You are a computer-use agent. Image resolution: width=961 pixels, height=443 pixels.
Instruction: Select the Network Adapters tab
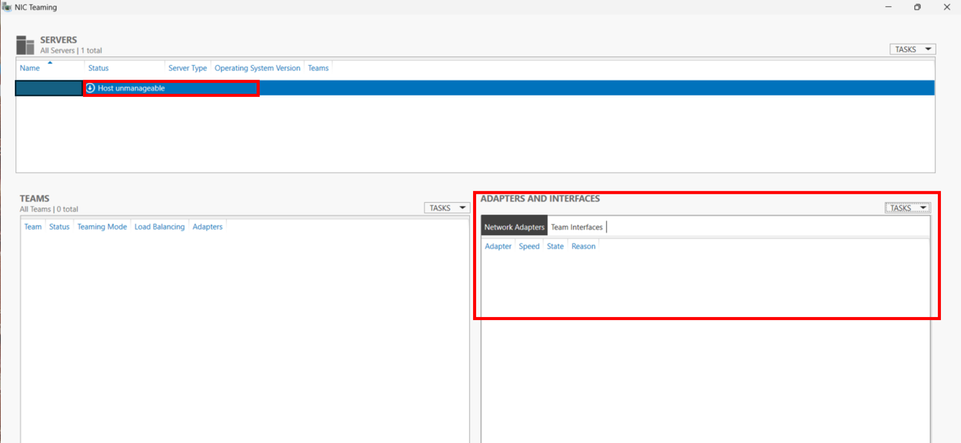pos(514,227)
